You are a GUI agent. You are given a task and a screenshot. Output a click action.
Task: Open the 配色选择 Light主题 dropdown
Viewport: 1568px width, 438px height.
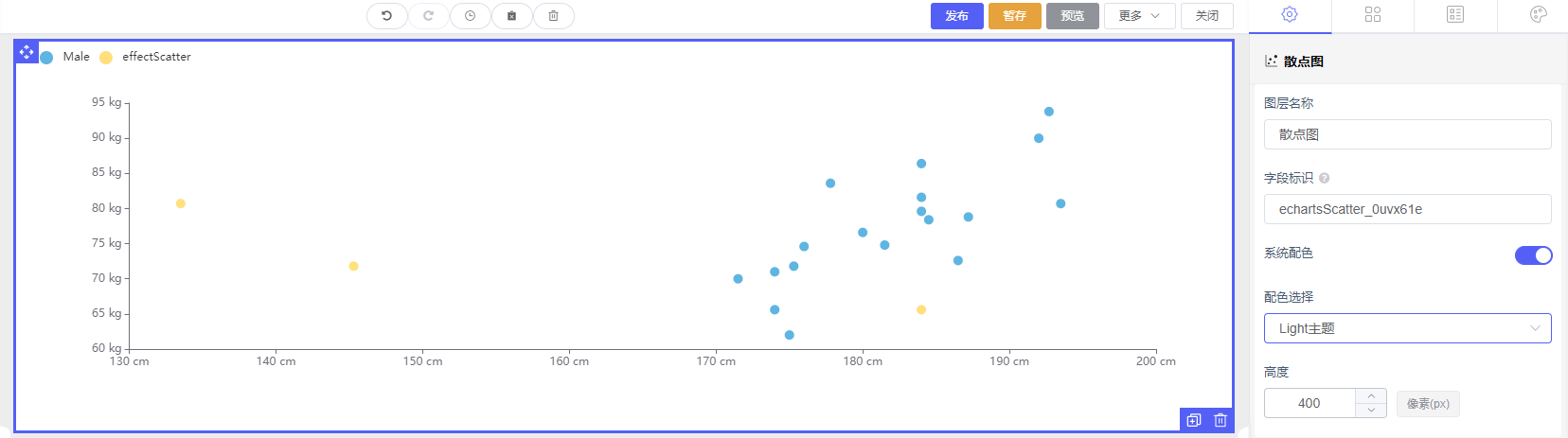tap(1407, 328)
